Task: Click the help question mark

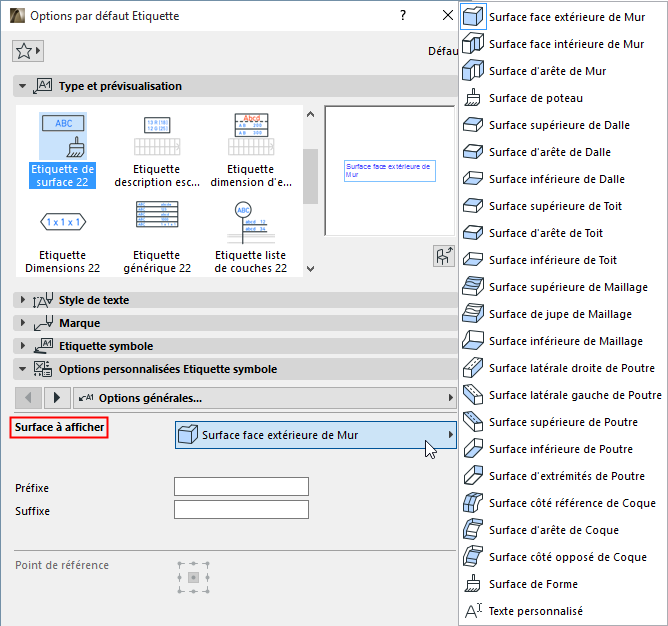Action: tap(403, 16)
